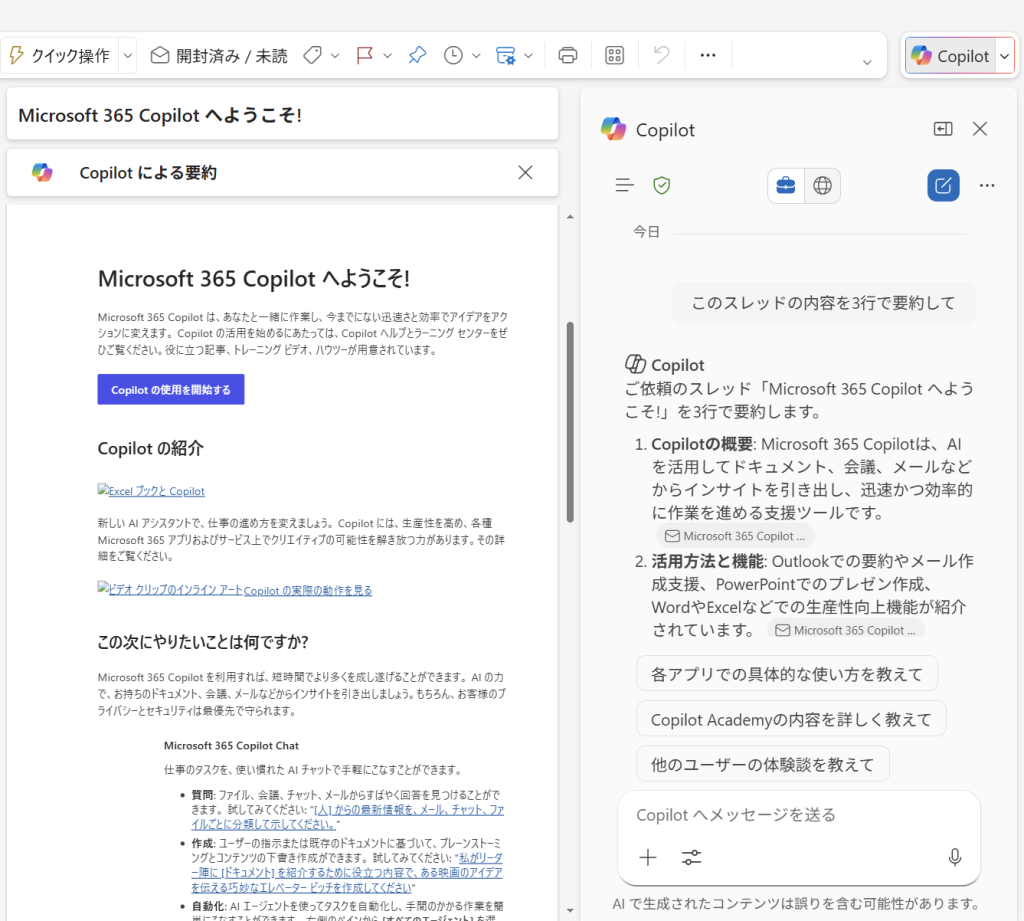Open the toolbar more options ellipsis menu
Viewport: 1024px width, 921px height.
pos(708,56)
